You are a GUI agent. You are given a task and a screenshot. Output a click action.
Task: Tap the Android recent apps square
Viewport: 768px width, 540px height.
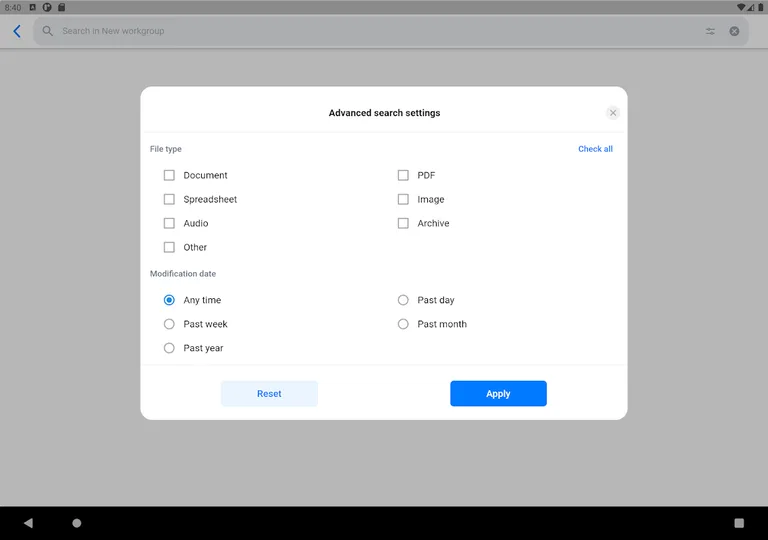739,523
